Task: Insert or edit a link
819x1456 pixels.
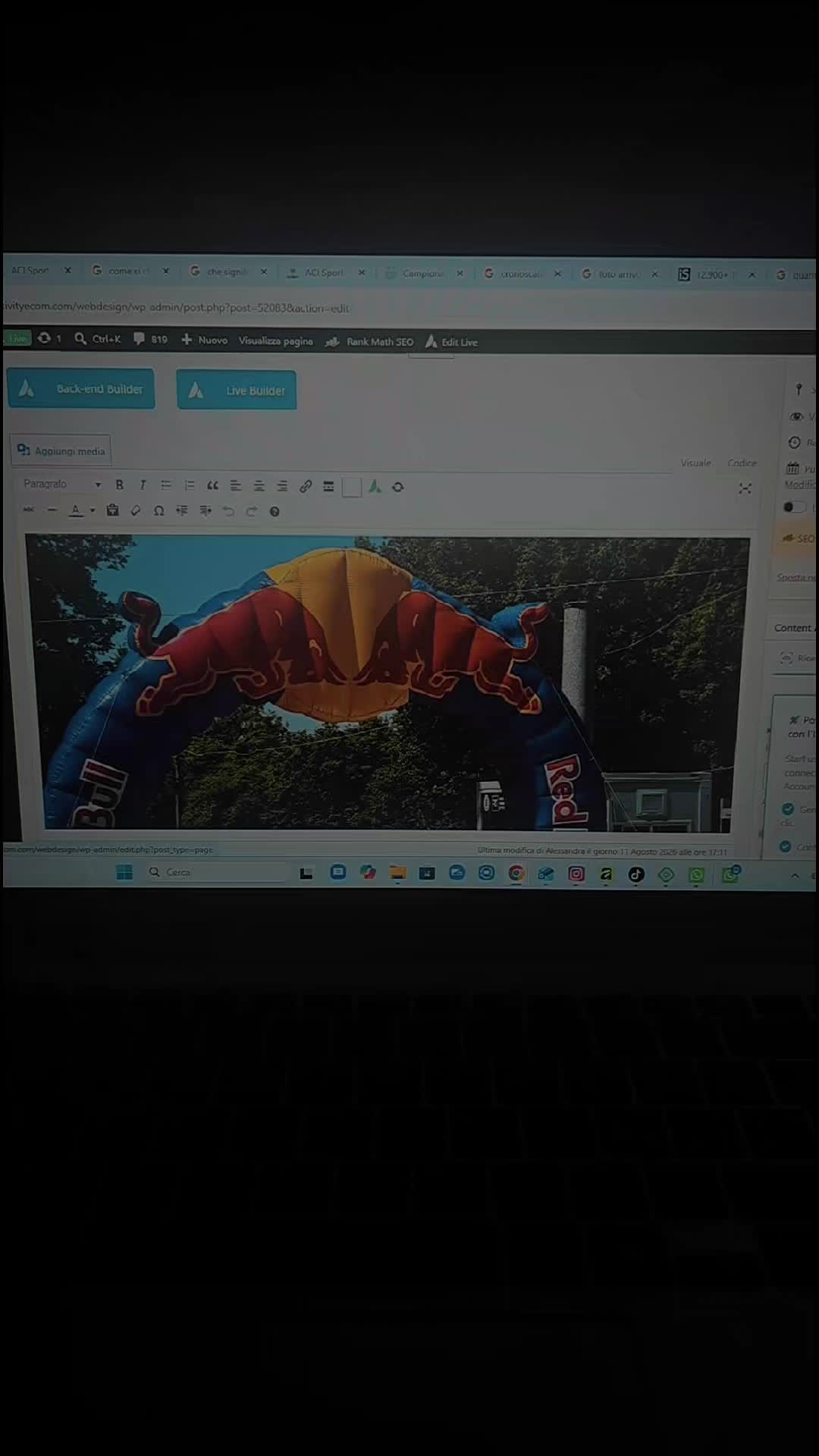Action: pos(306,486)
